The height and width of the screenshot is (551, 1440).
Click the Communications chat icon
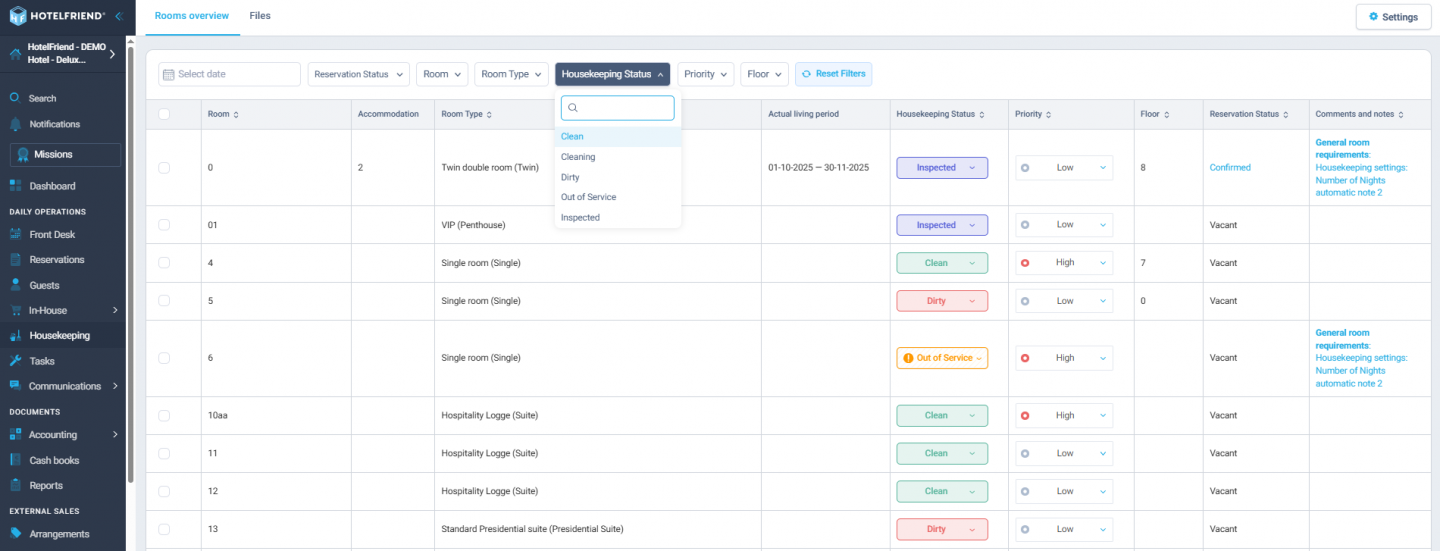coord(15,386)
